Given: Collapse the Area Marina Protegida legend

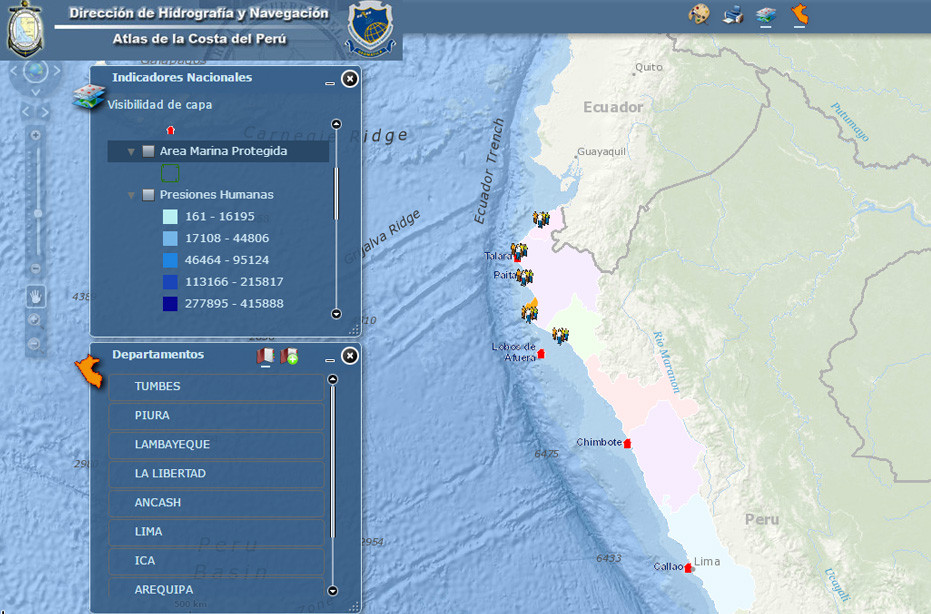Looking at the screenshot, I should [x=131, y=152].
